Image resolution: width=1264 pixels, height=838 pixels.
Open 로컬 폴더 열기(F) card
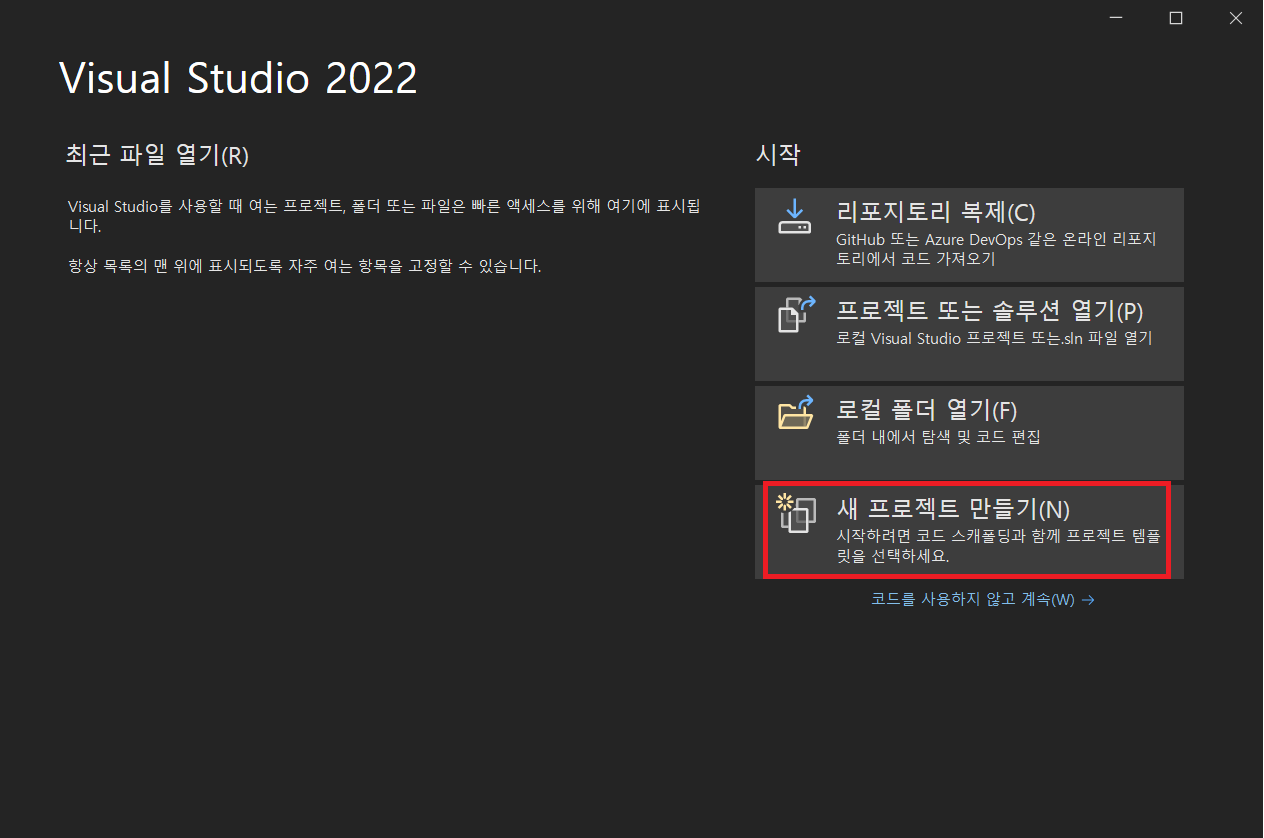(969, 432)
